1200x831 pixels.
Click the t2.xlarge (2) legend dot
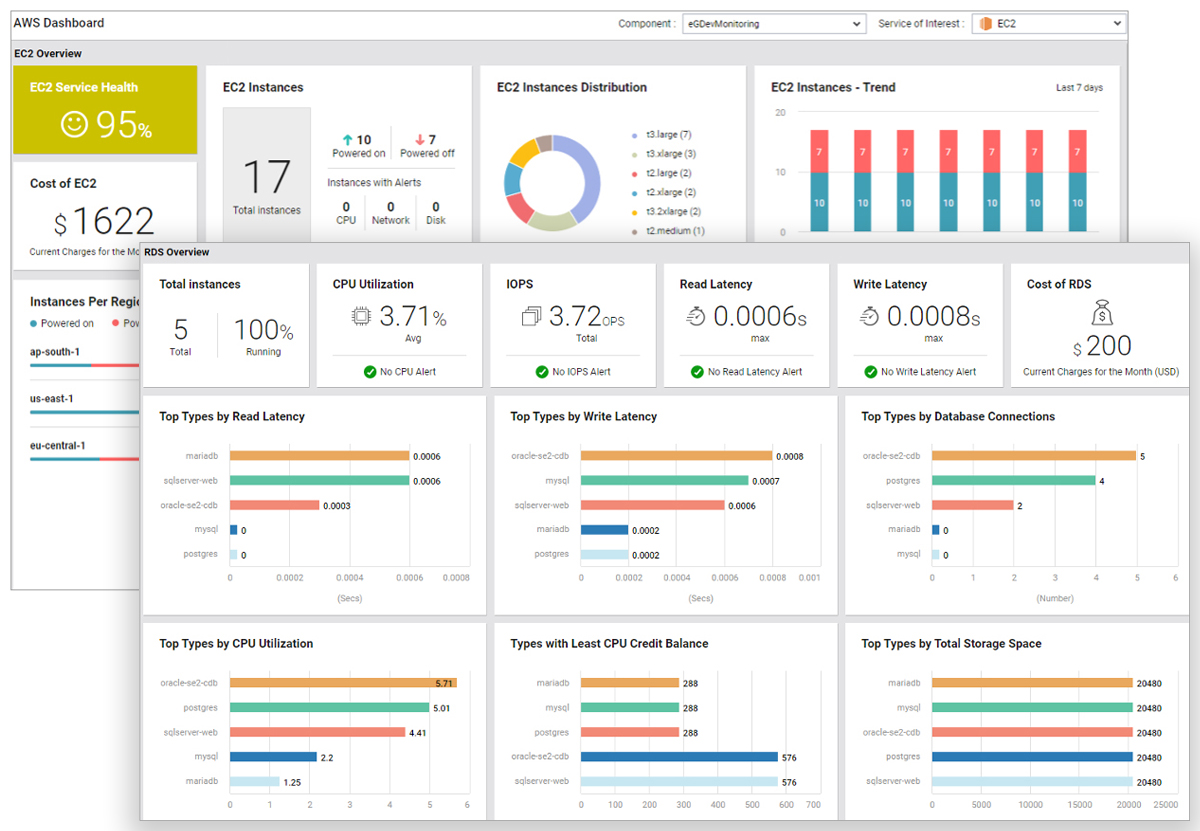pyautogui.click(x=634, y=192)
